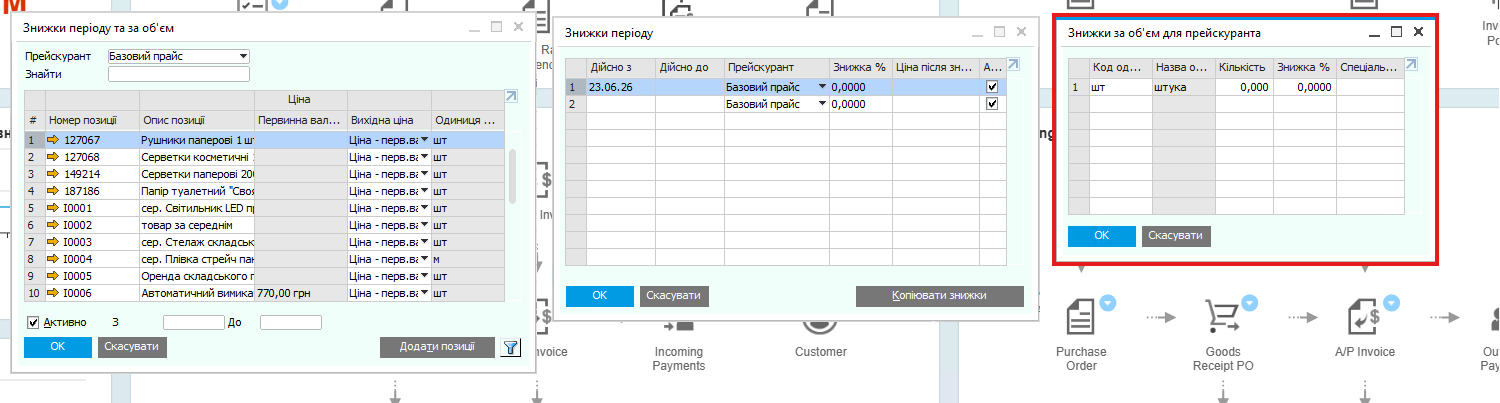The image size is (1500, 403).
Task: Open link arrow for item 127068
Action: click(53, 157)
